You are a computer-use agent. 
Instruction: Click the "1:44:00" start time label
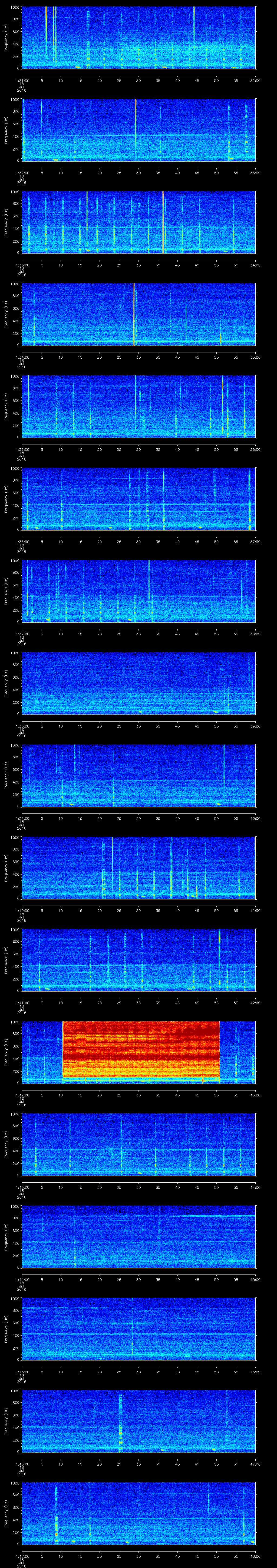[x=22, y=1279]
